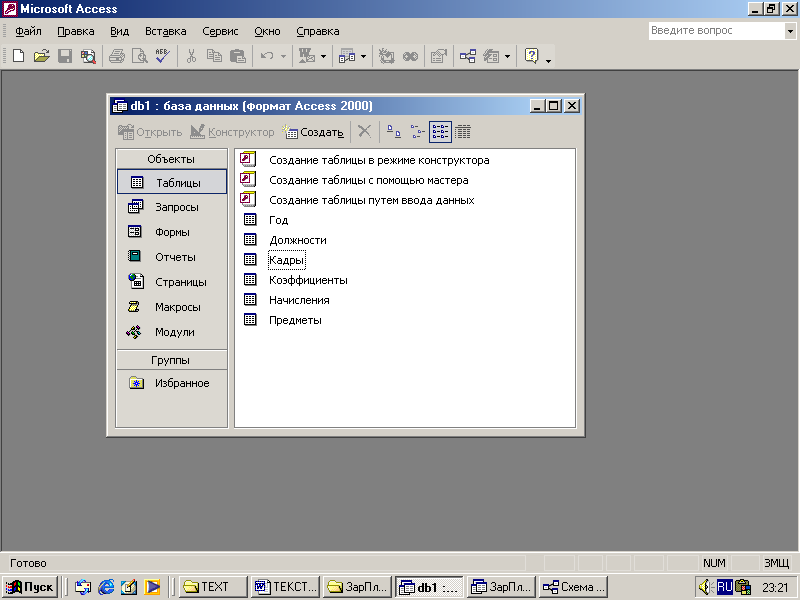This screenshot has width=800, height=600.
Task: Open the Properties icon
Action: pos(439,56)
